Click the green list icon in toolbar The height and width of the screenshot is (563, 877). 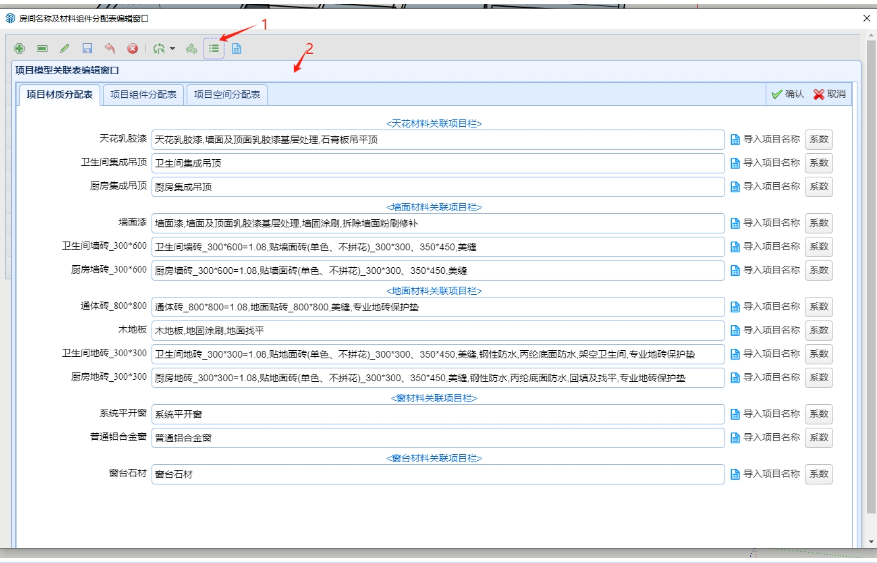click(x=214, y=48)
